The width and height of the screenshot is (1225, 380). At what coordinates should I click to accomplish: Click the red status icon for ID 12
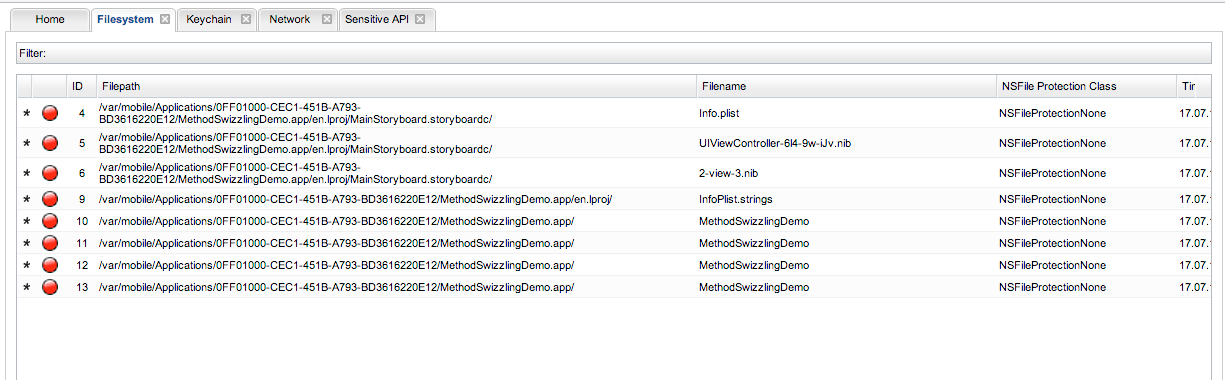[x=50, y=265]
